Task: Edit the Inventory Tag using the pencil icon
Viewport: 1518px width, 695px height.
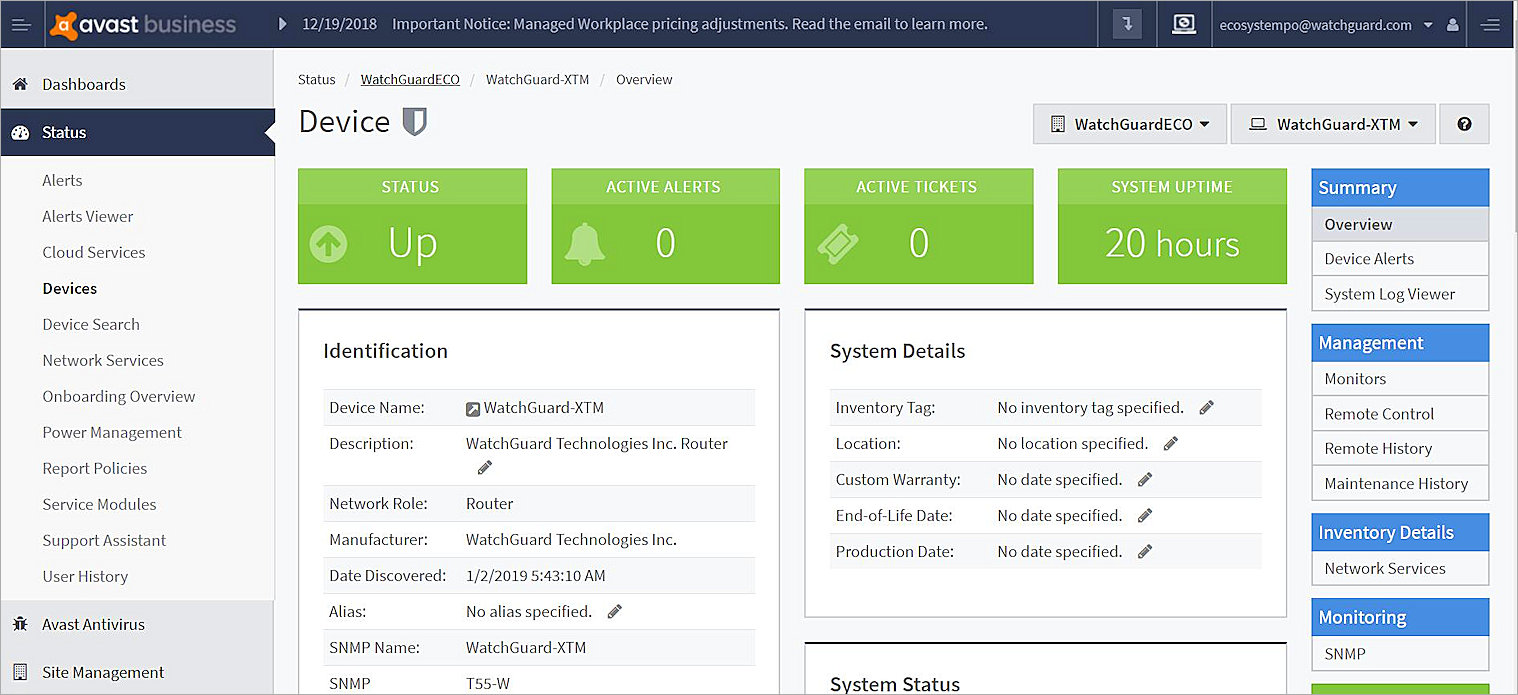Action: click(1205, 407)
